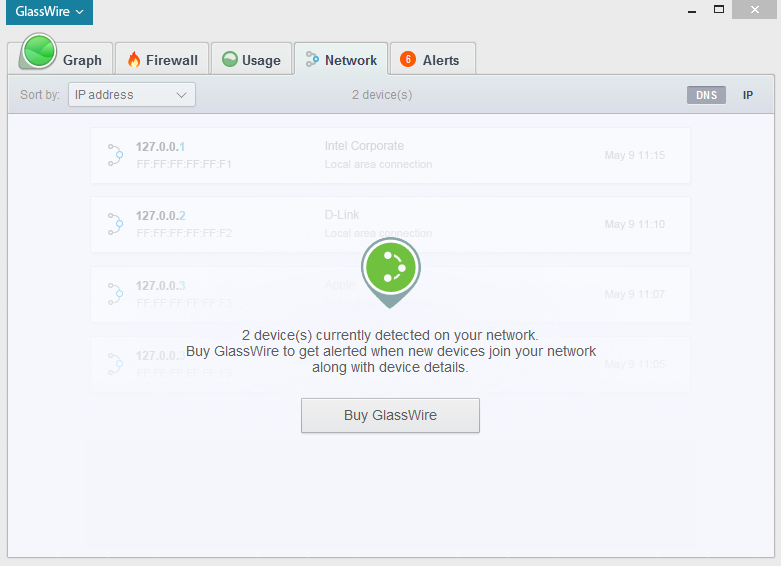Click the green Usage circle icon
The height and width of the screenshot is (566, 781).
pos(230,59)
